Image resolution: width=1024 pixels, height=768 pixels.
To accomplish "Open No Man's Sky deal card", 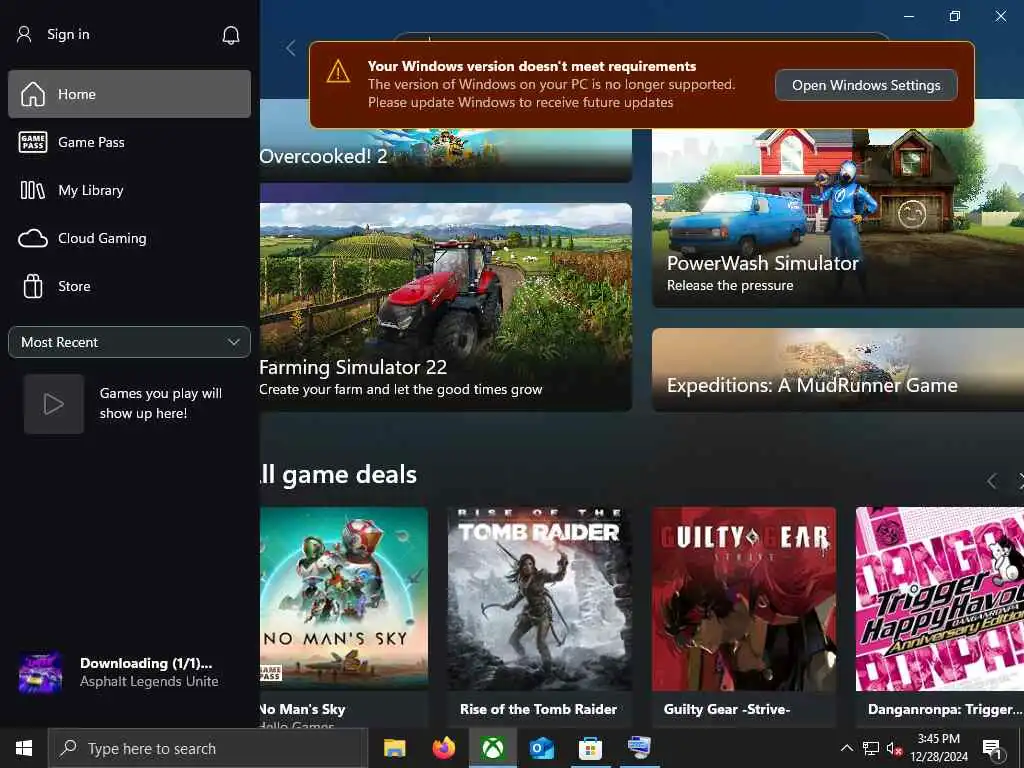I will 344,617.
